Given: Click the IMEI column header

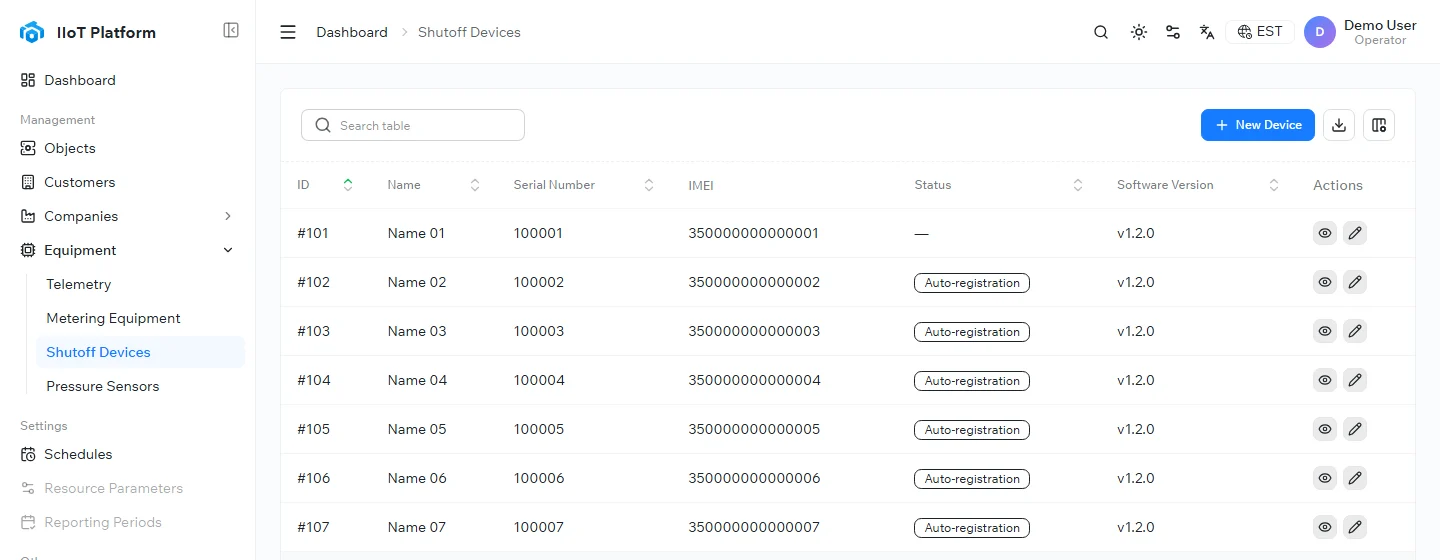Looking at the screenshot, I should [x=701, y=185].
